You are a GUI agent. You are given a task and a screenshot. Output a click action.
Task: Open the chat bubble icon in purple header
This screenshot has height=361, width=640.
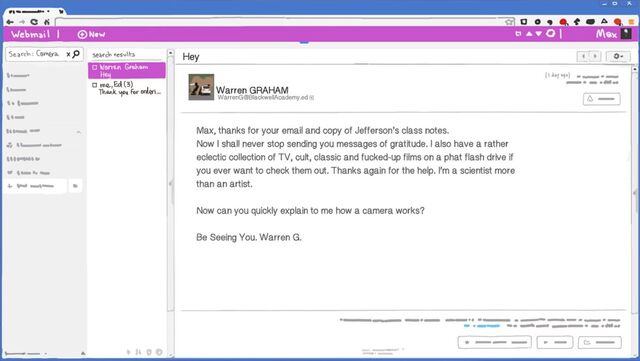551,33
